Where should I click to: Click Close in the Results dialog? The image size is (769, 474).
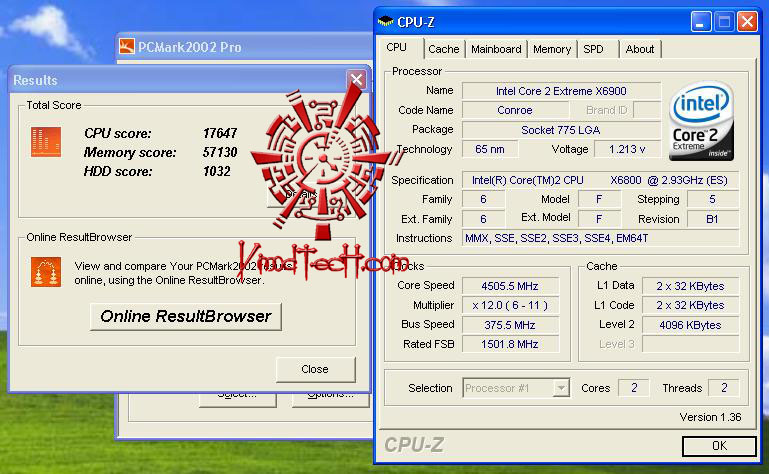coord(315,369)
